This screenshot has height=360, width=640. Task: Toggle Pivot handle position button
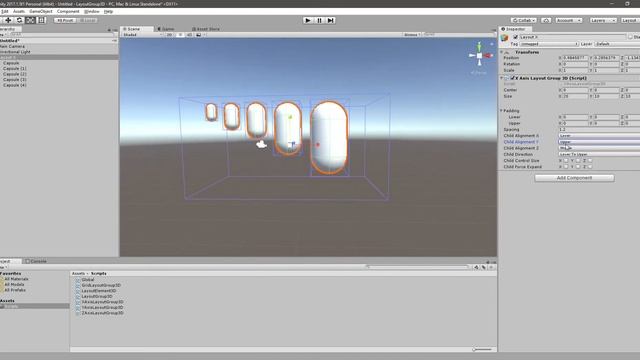(65, 20)
